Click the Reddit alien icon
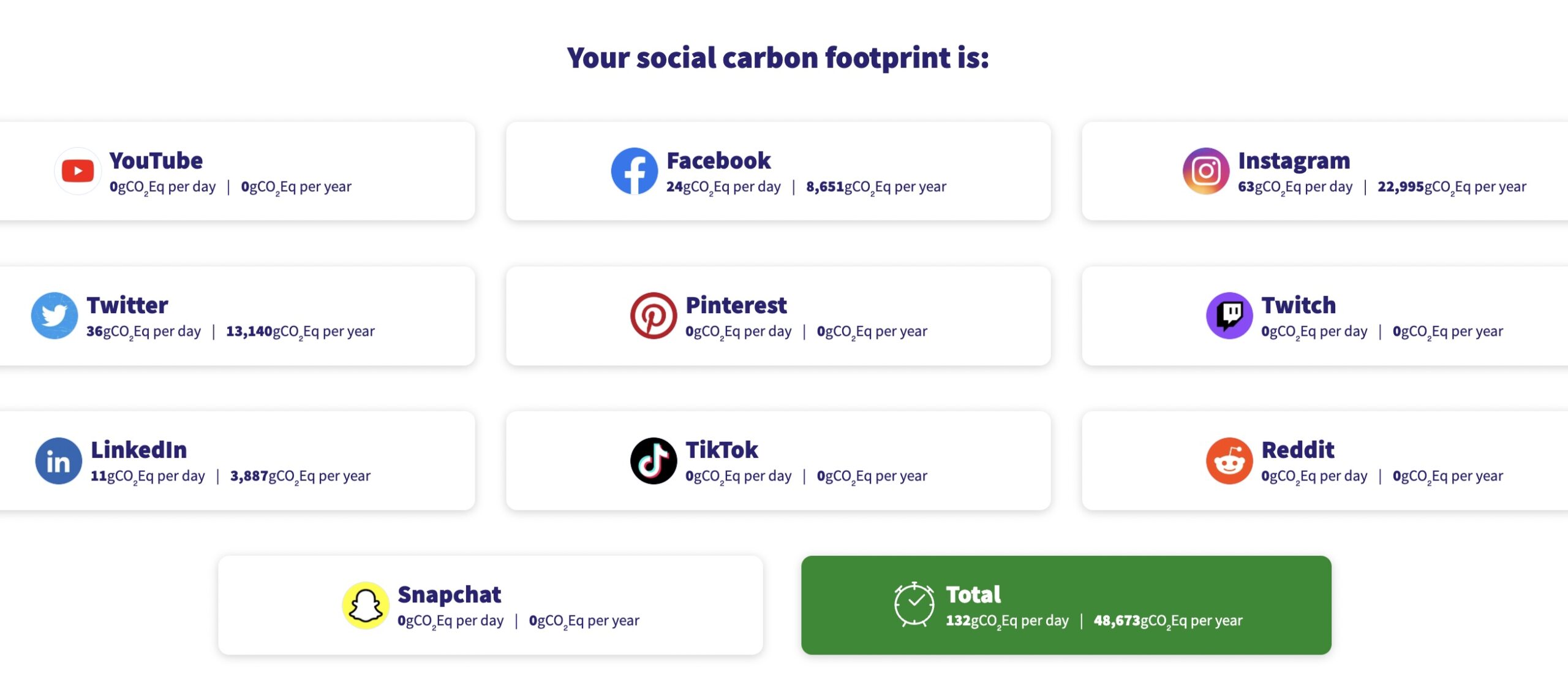The height and width of the screenshot is (695, 1568). (x=1229, y=461)
